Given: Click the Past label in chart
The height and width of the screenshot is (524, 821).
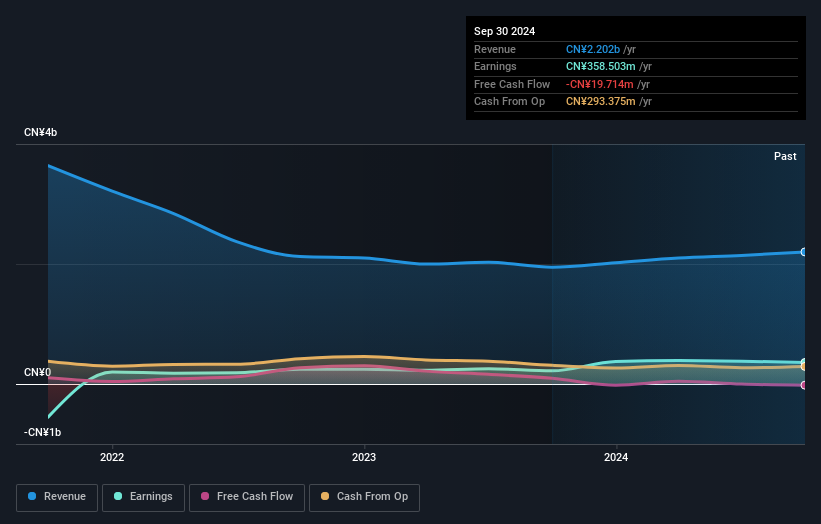Looking at the screenshot, I should click(x=785, y=156).
